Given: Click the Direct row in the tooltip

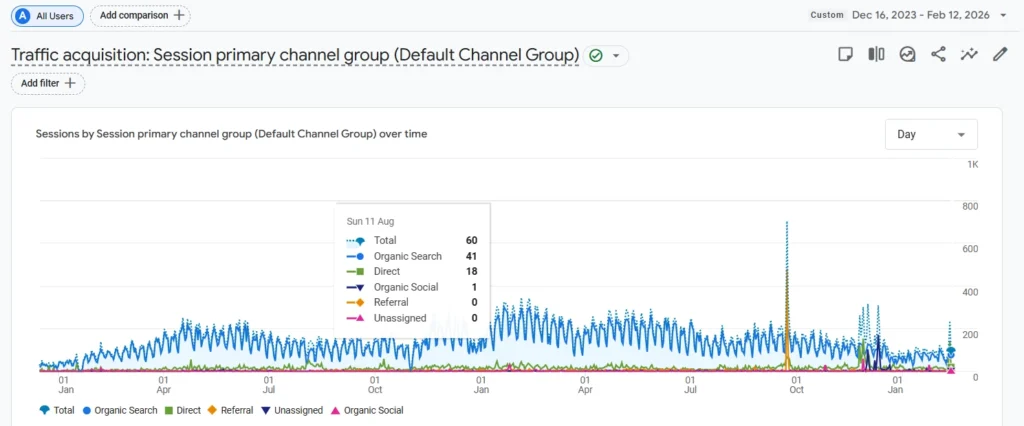Looking at the screenshot, I should (x=412, y=271).
